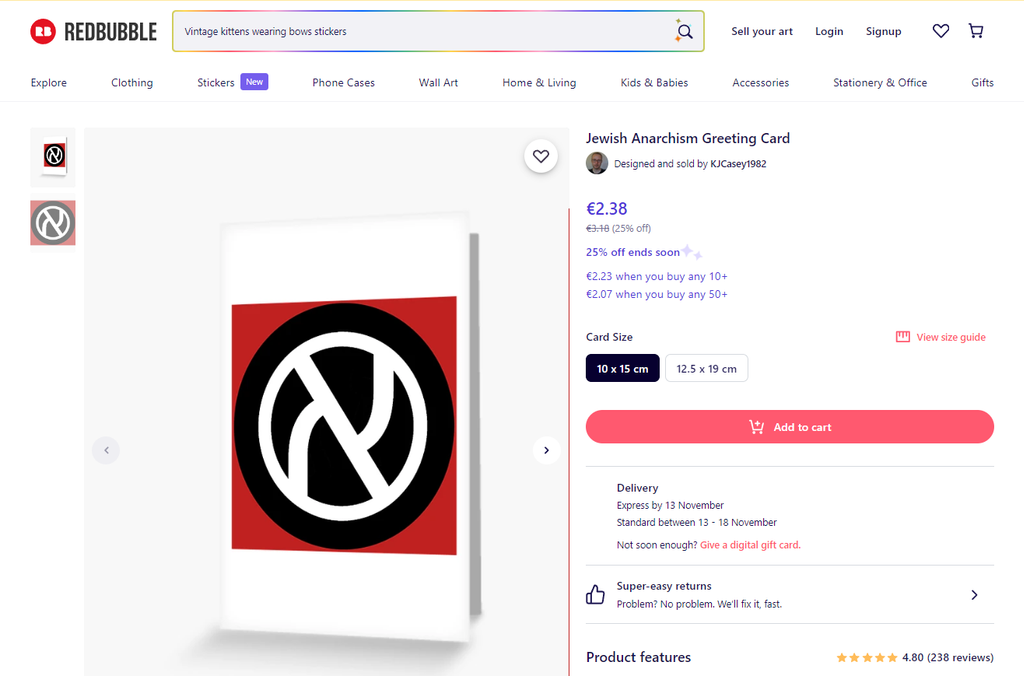Select 10 x 15 cm card size
Image resolution: width=1024 pixels, height=676 pixels.
tap(622, 368)
